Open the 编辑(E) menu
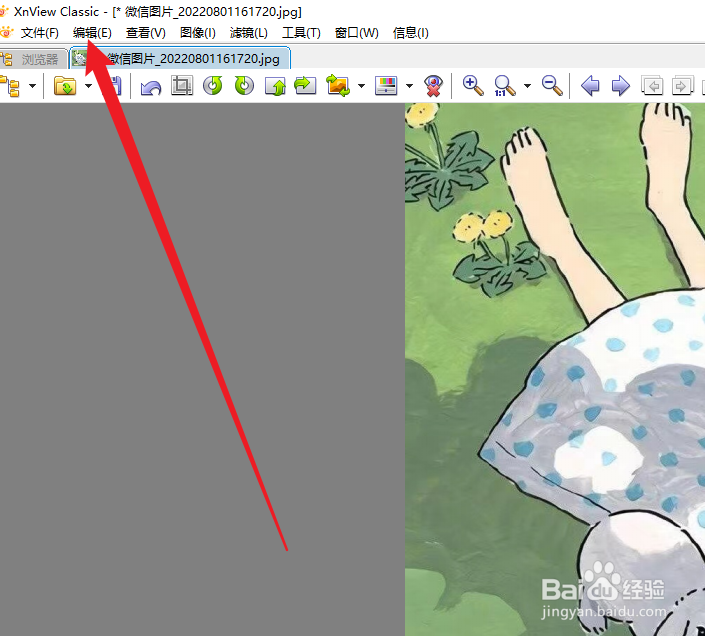 [x=92, y=33]
